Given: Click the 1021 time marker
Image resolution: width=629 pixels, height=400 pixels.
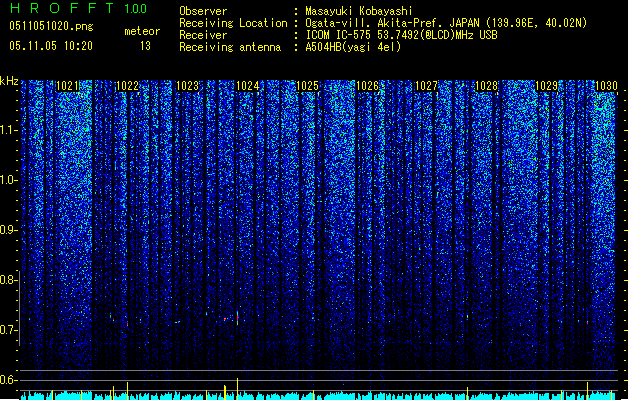Looking at the screenshot, I should pos(67,86).
